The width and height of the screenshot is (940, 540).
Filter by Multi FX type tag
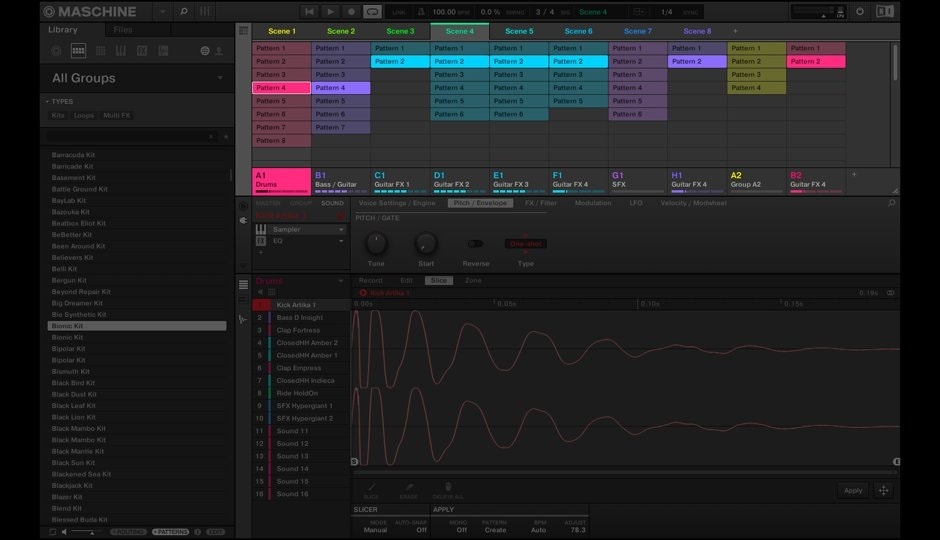[116, 116]
